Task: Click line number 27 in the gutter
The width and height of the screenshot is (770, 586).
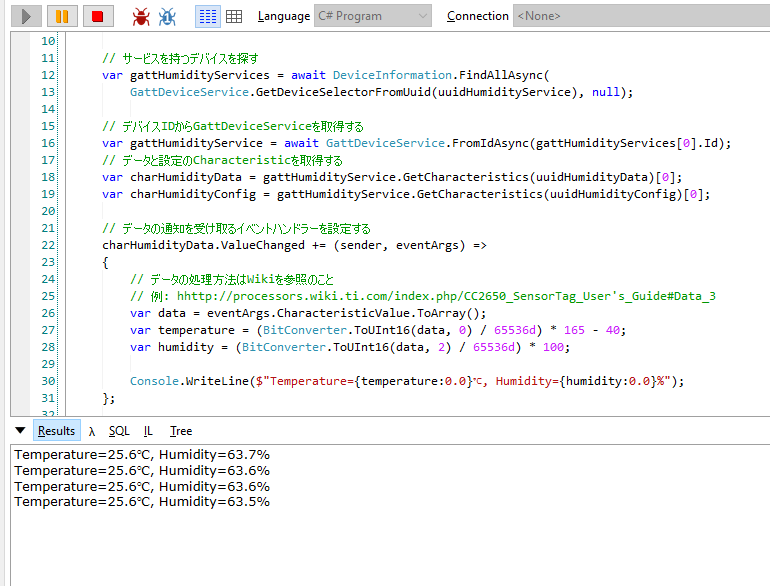Action: tap(48, 330)
